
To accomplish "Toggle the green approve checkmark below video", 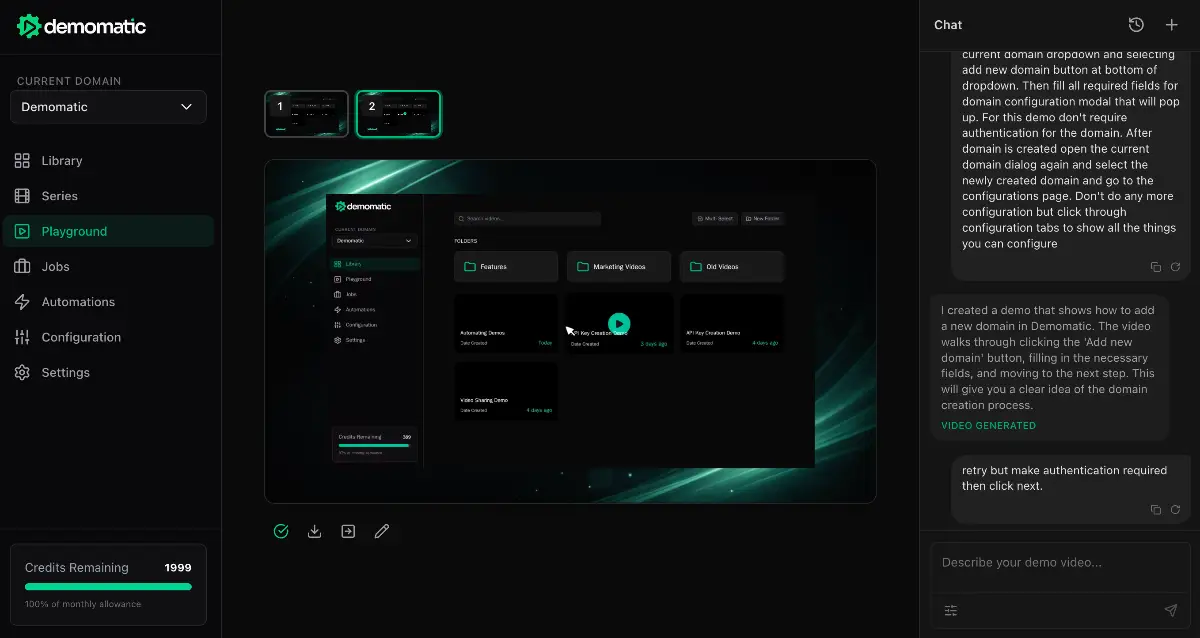I will (281, 532).
